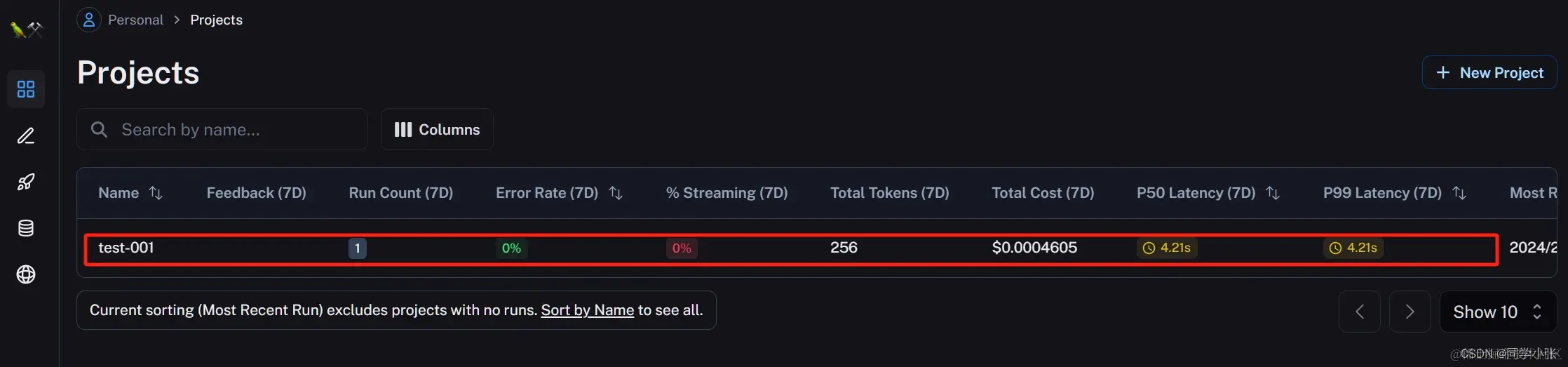This screenshot has height=367, width=1568.
Task: Open the annotation pencil icon in sidebar
Action: click(x=26, y=135)
